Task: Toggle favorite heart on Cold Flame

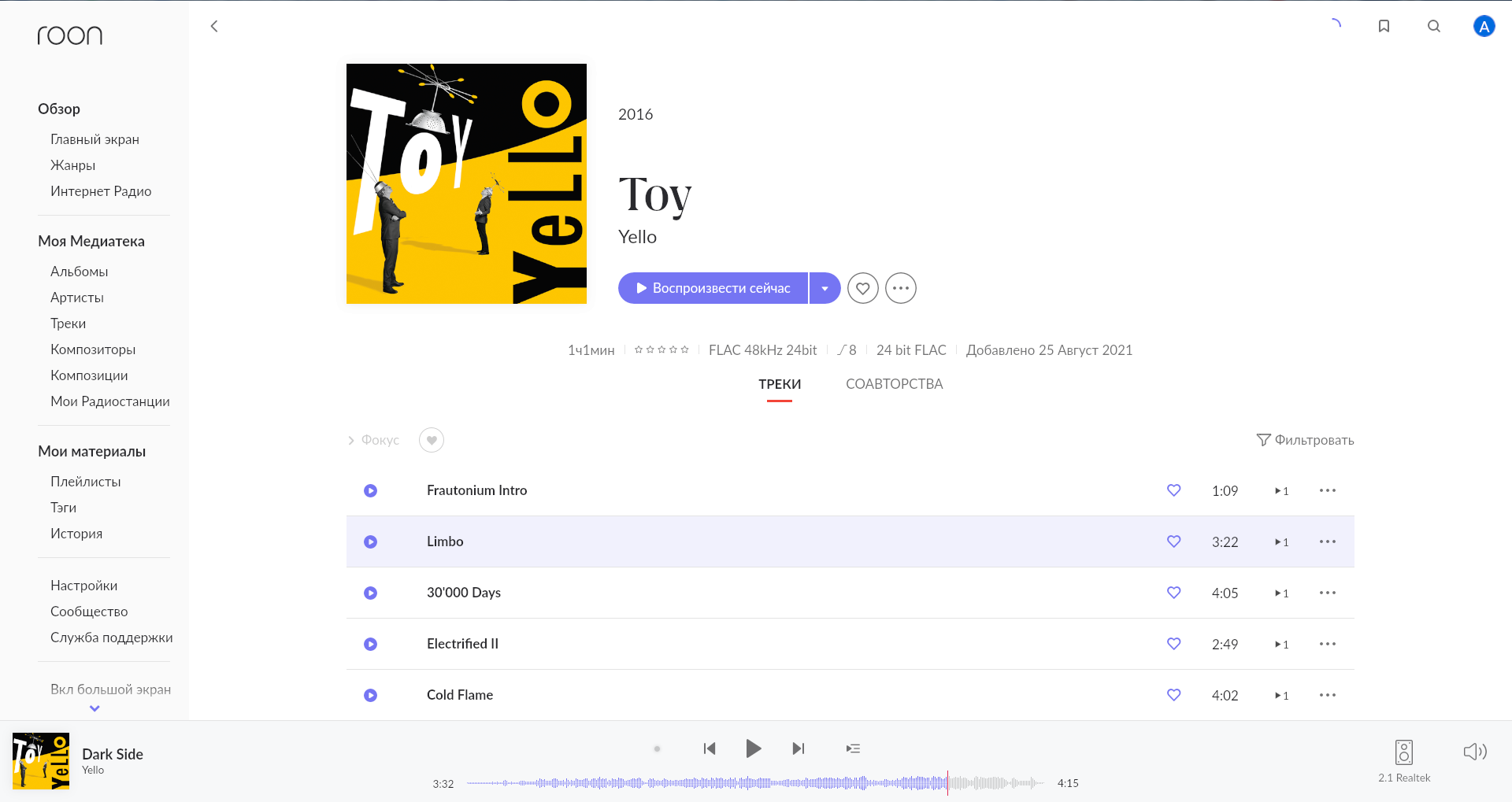Action: pos(1174,695)
